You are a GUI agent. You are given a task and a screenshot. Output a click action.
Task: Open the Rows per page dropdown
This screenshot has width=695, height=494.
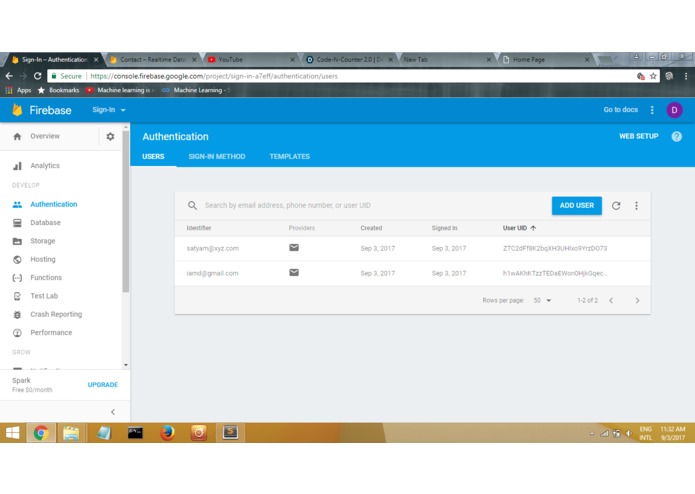[x=542, y=300]
